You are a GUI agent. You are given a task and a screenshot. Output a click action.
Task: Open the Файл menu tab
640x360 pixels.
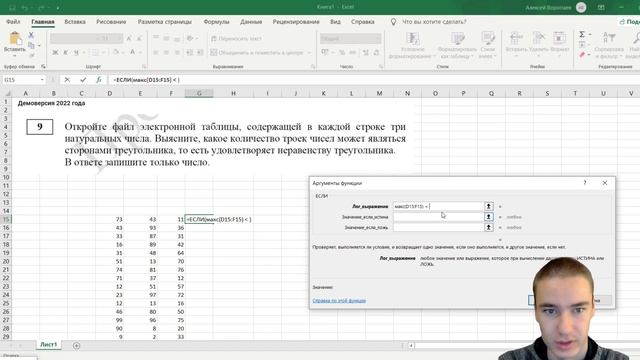(x=13, y=22)
